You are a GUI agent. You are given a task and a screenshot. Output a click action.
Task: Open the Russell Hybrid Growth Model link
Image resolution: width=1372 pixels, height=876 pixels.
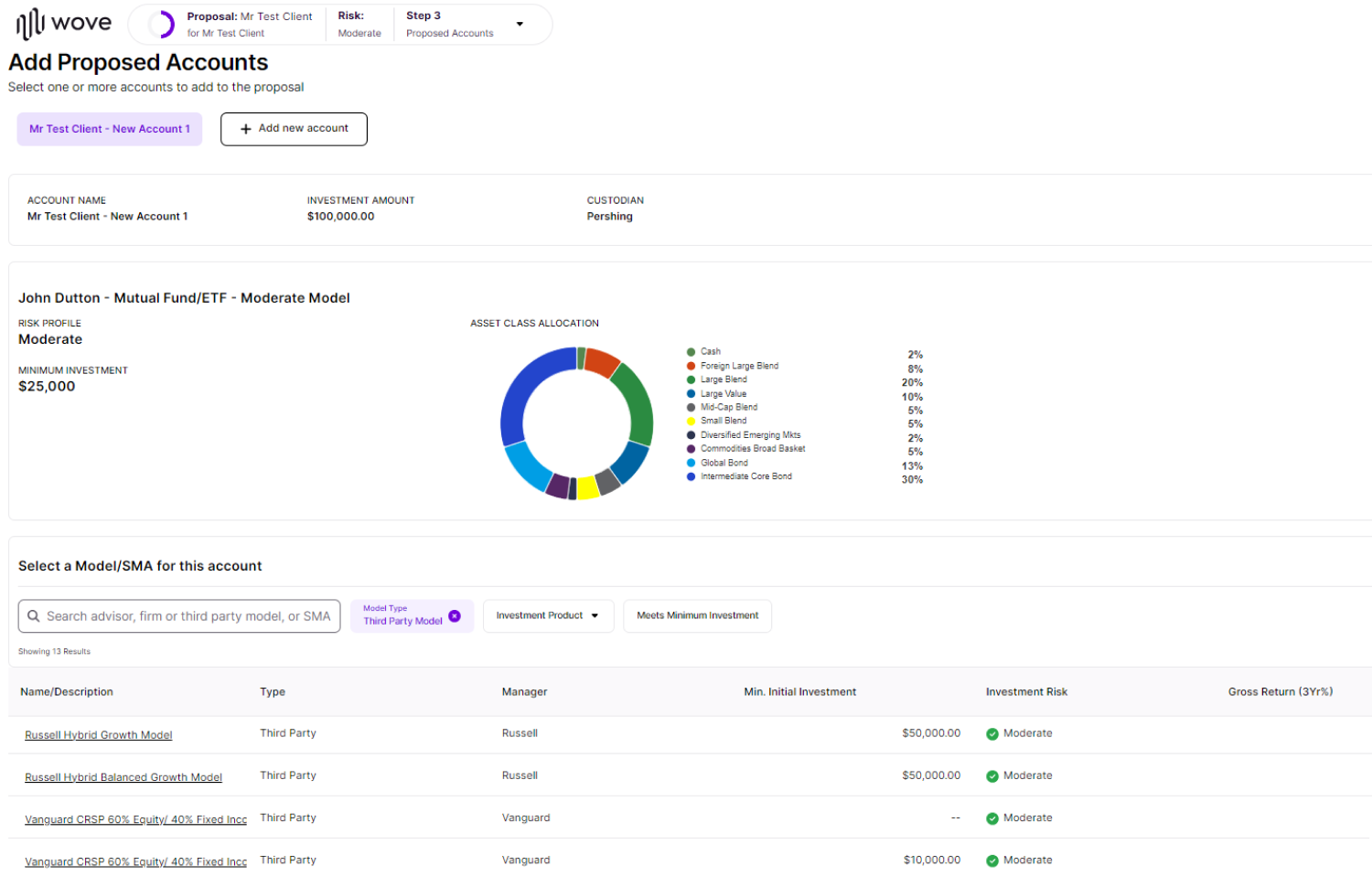(99, 735)
